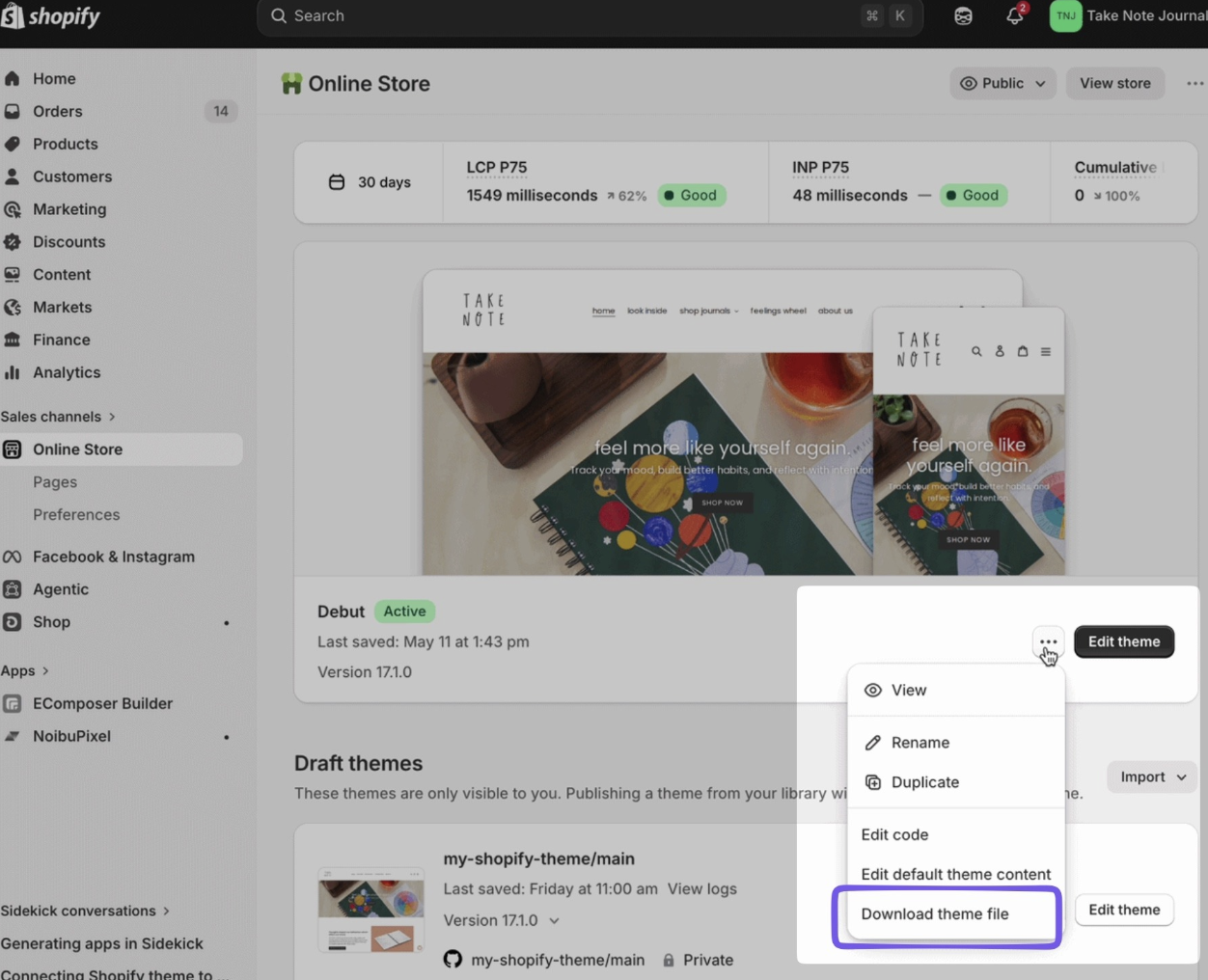This screenshot has height=980, width=1208.
Task: Open Preferences under Online Store
Action: pyautogui.click(x=76, y=515)
